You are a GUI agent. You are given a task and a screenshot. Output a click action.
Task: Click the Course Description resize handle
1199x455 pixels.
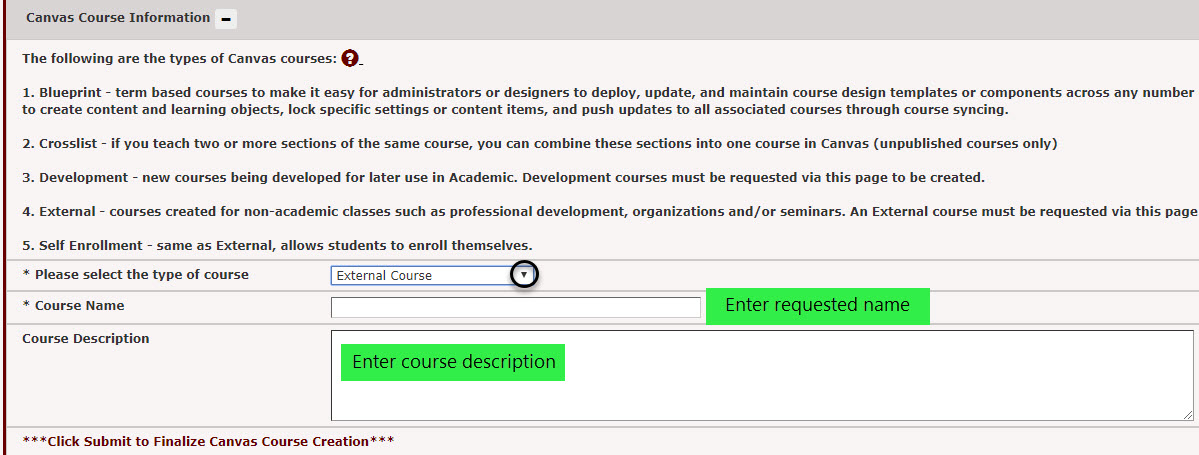[1188, 414]
